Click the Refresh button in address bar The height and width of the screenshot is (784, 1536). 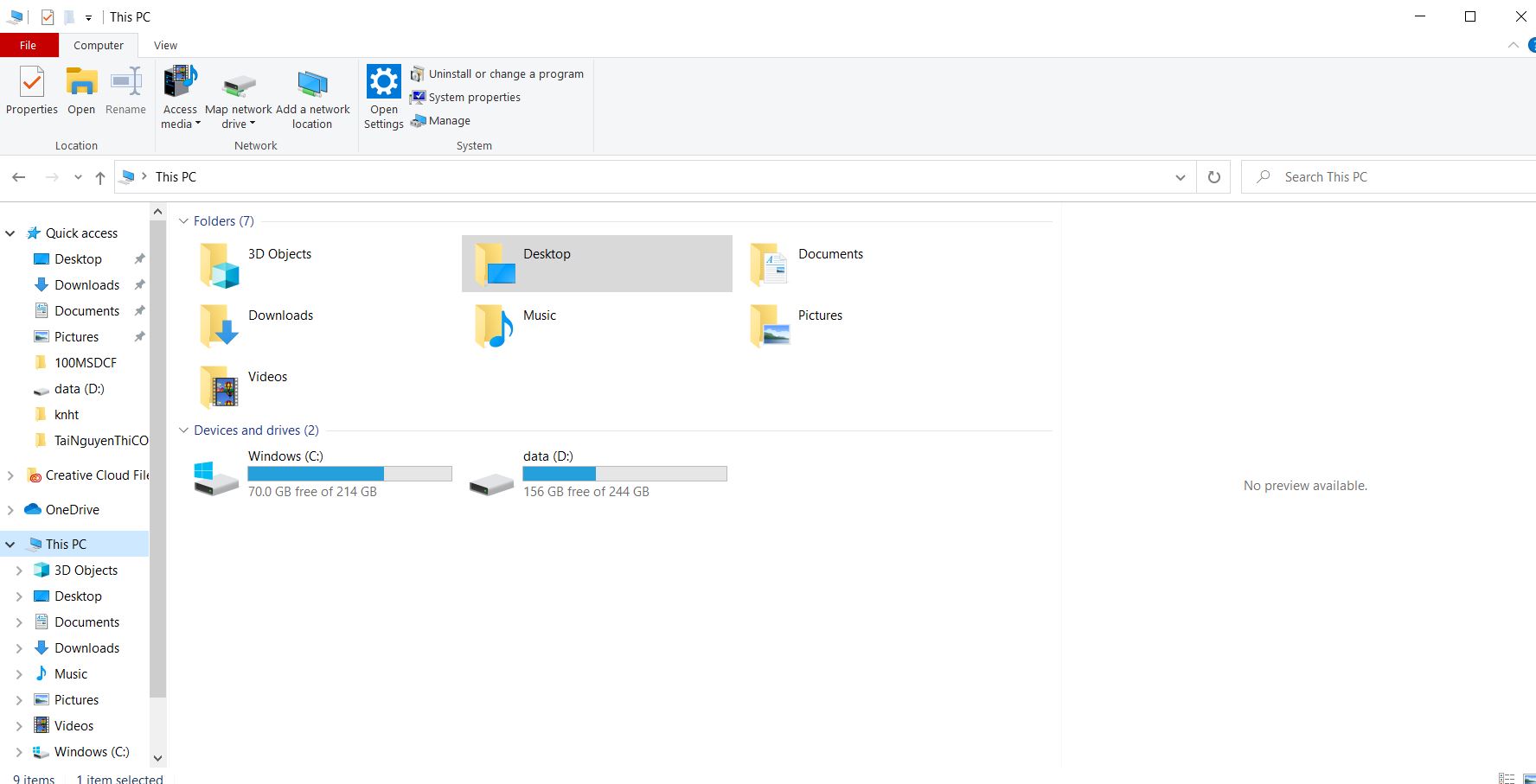(1213, 176)
